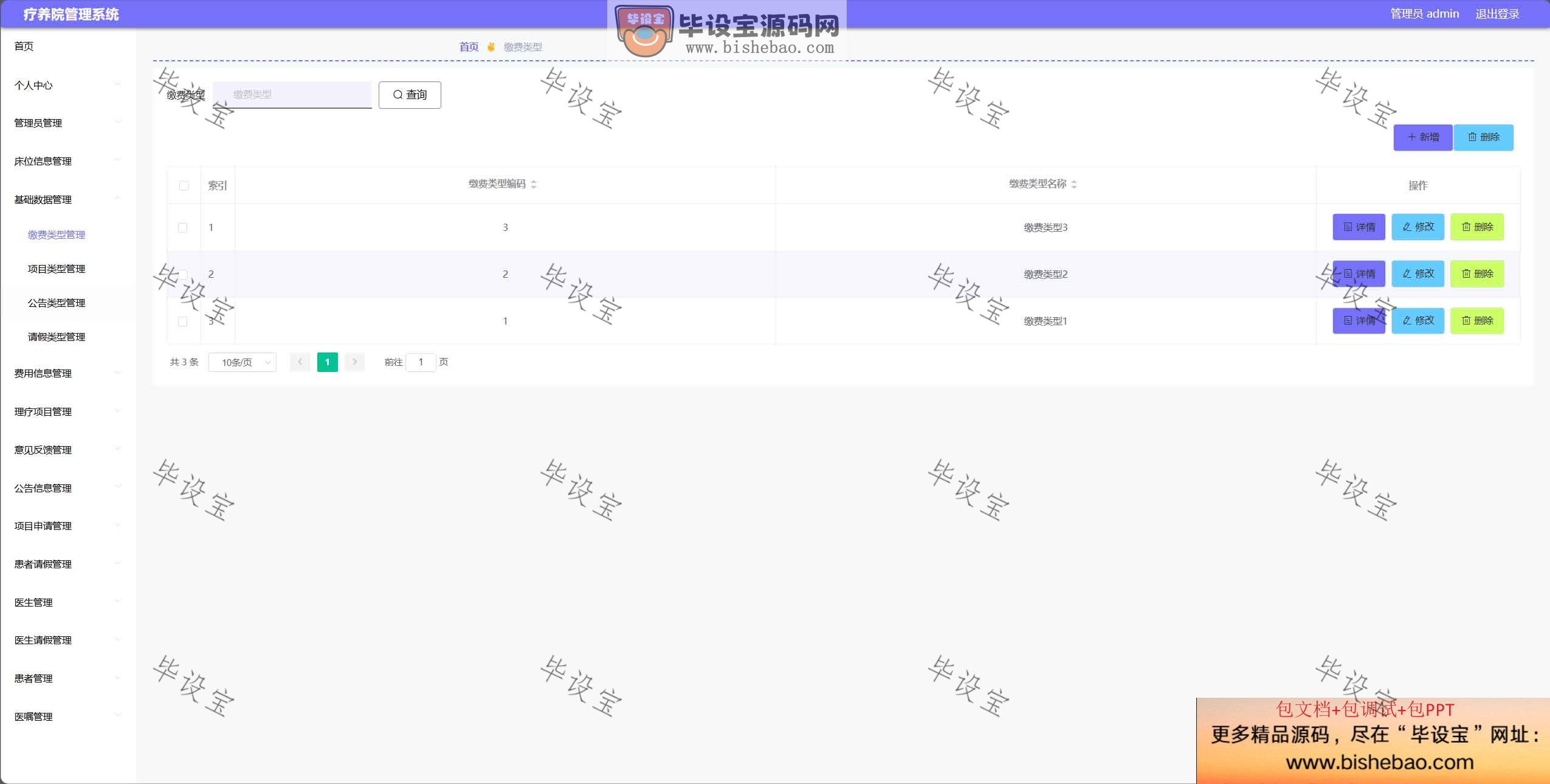Click 删除 for 缴费类型2 row
The width and height of the screenshot is (1550, 784).
[x=1477, y=273]
